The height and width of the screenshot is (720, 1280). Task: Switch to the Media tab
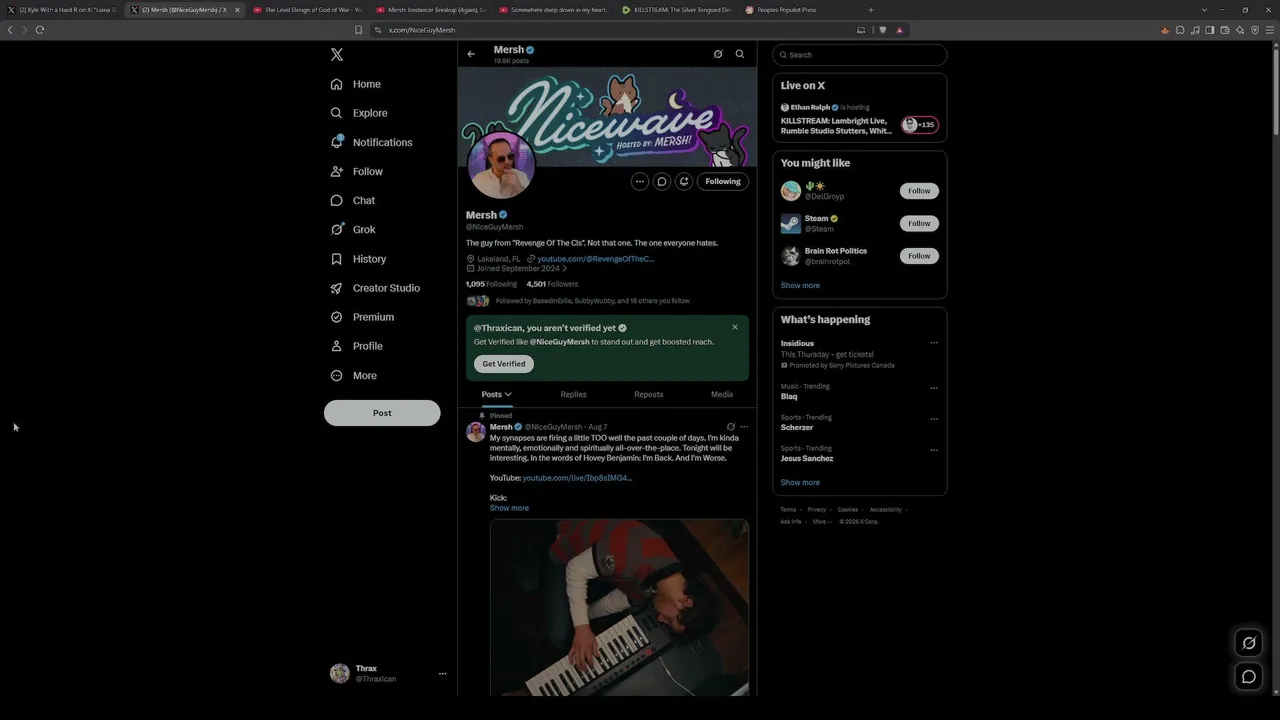722,394
